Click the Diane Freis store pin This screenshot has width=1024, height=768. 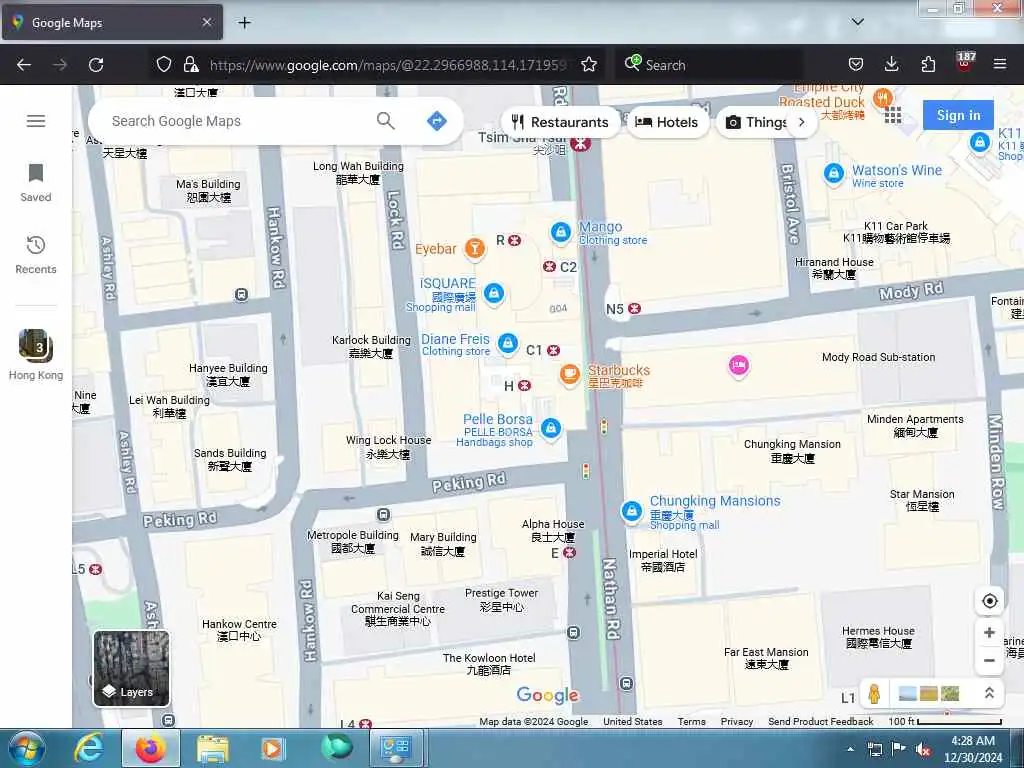507,343
